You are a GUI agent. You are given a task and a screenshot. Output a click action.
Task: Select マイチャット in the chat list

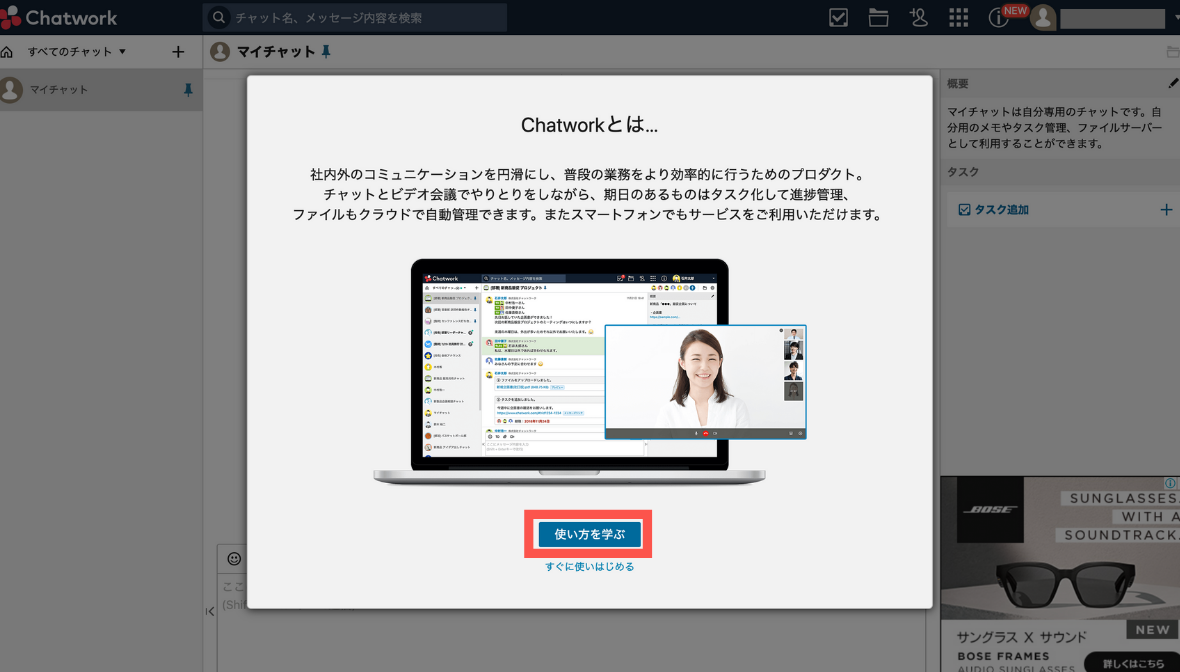click(101, 90)
